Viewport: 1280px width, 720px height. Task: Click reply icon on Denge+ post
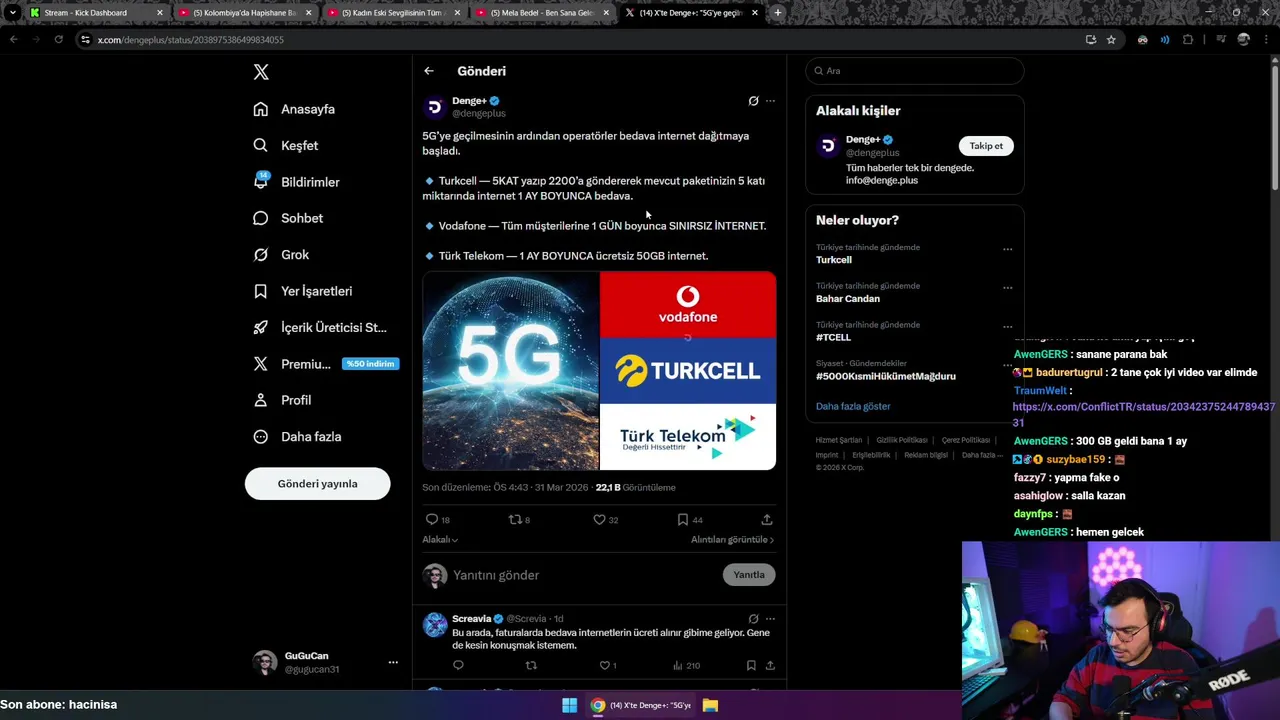432,519
